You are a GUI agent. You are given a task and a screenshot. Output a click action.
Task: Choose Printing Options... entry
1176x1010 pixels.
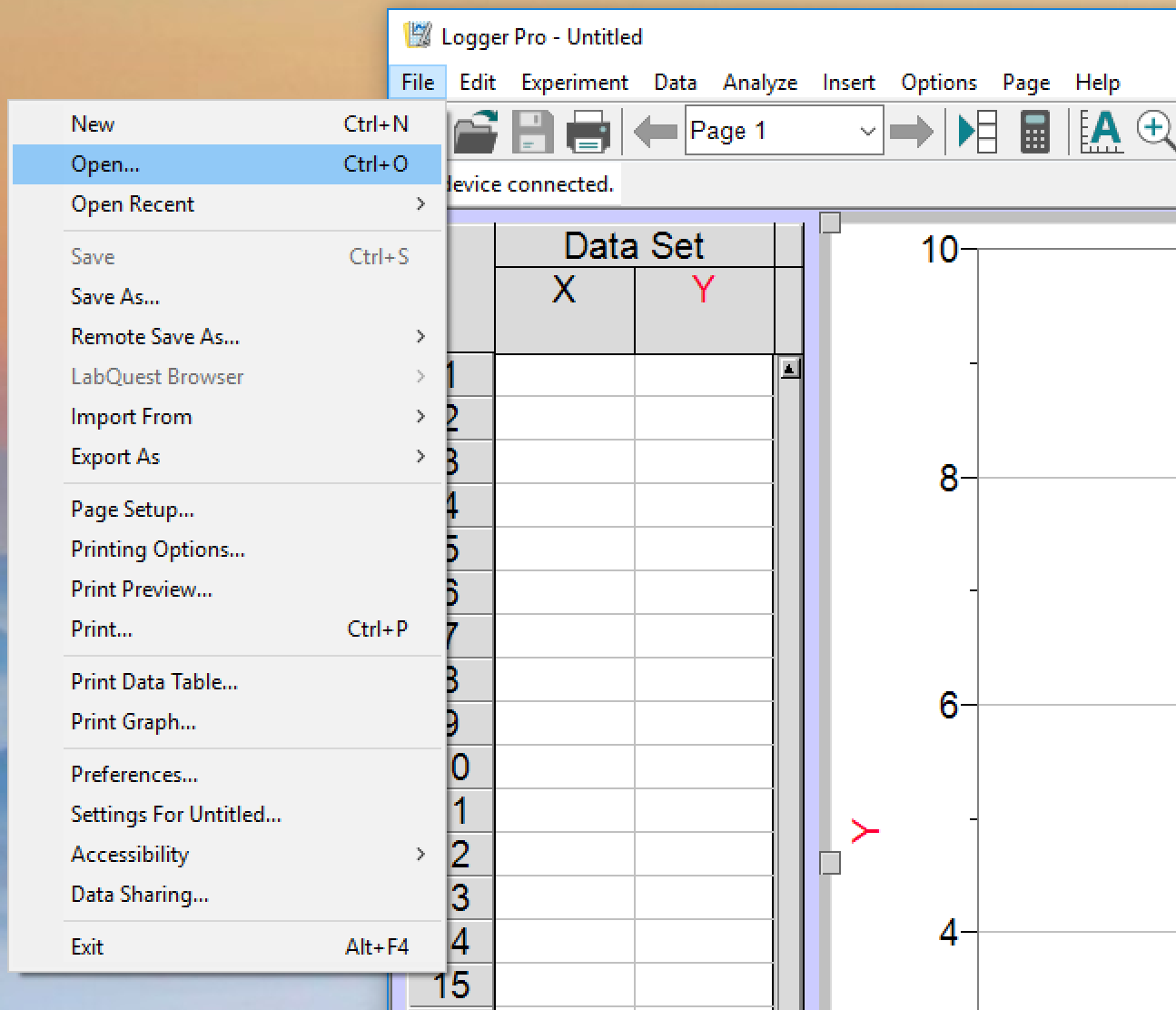pos(227,550)
